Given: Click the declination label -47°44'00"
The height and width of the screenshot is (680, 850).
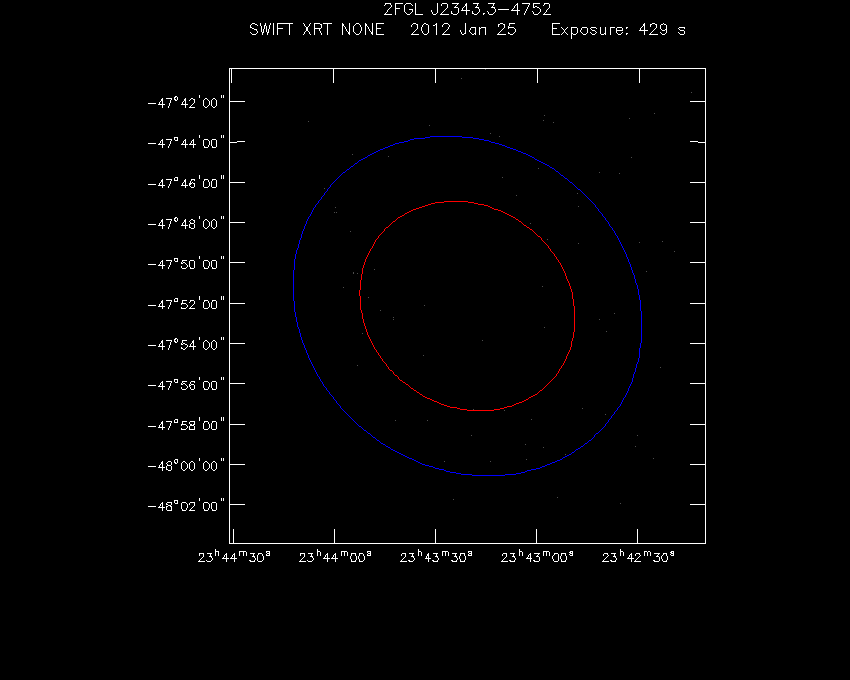Looking at the screenshot, I should (186, 143).
